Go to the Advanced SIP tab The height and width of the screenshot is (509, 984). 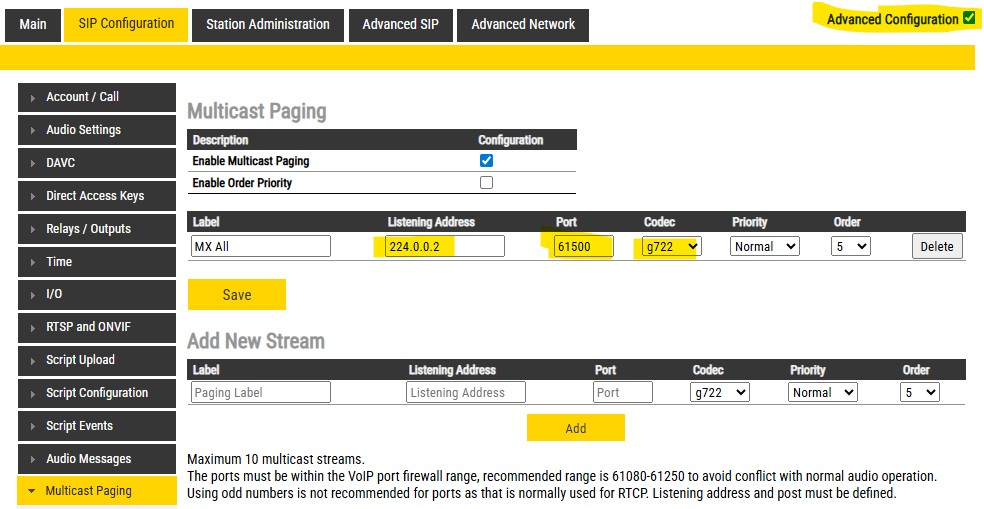[400, 25]
